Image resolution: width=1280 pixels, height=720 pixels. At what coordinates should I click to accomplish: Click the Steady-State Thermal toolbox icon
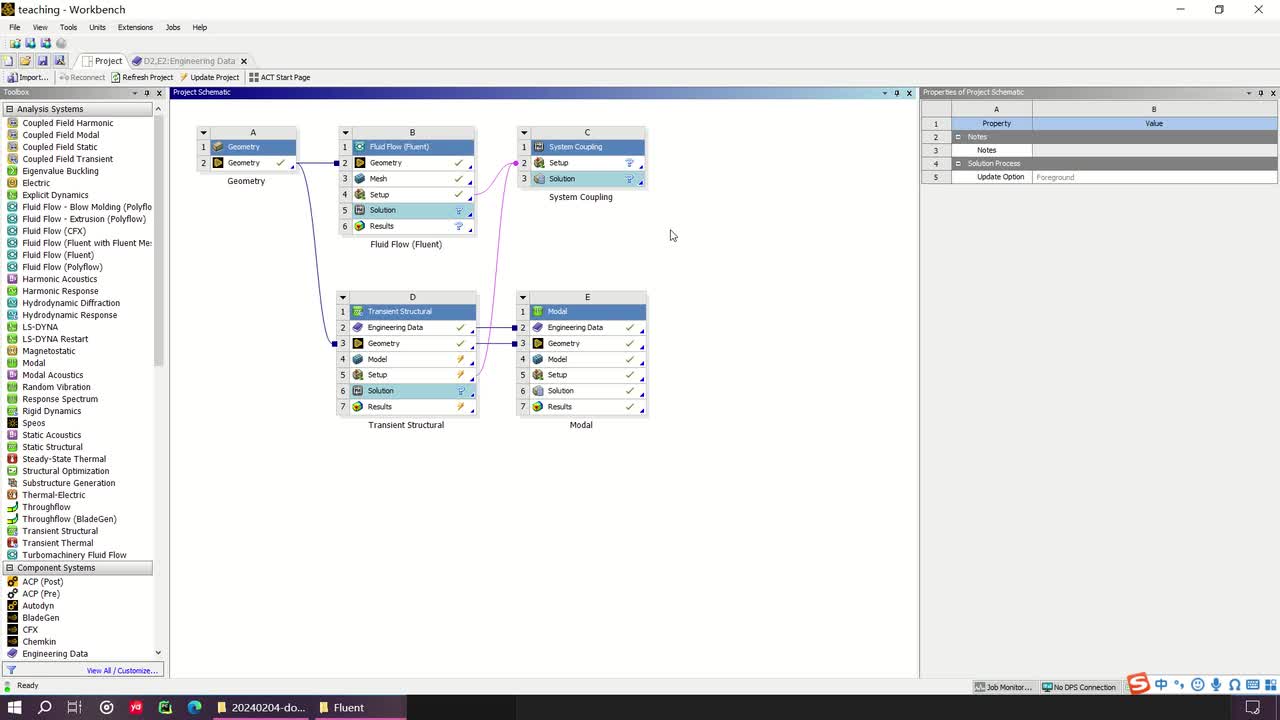point(12,459)
